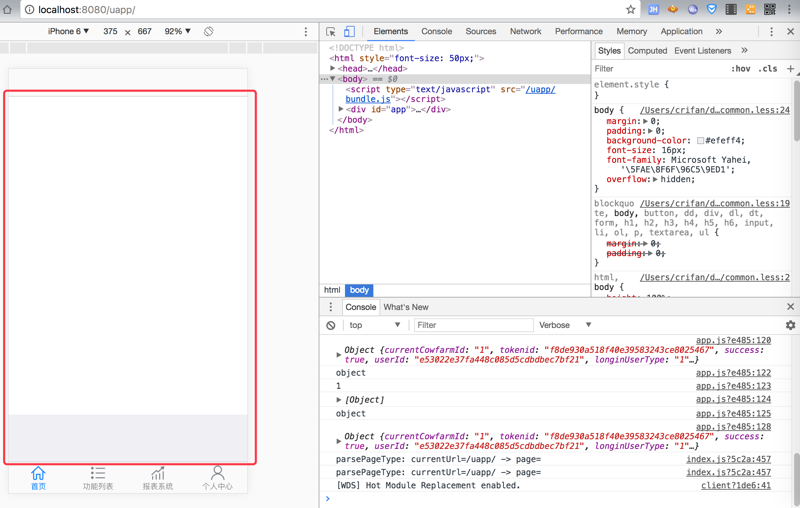
Task: Click the orange extension icon next to JH
Action: pyautogui.click(x=673, y=9)
